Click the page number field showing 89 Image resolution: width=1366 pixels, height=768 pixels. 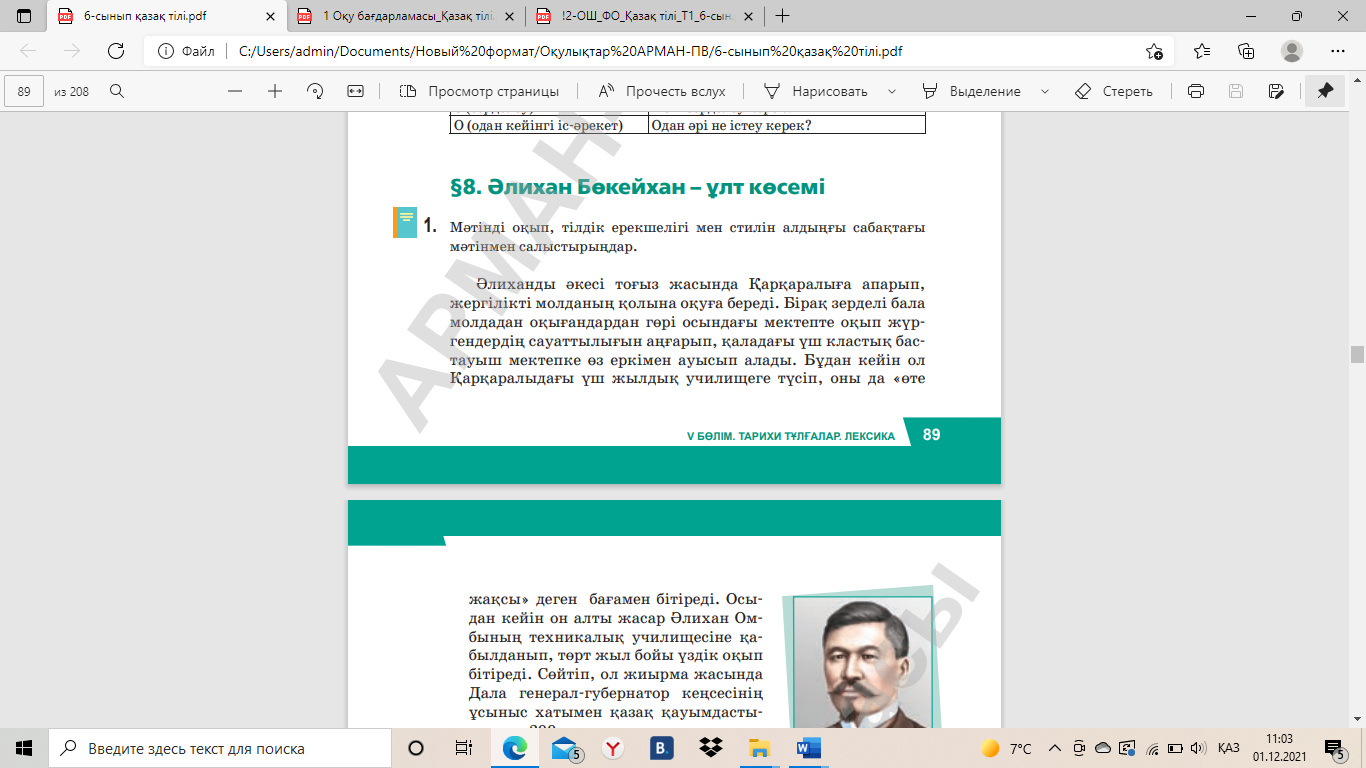pyautogui.click(x=25, y=91)
